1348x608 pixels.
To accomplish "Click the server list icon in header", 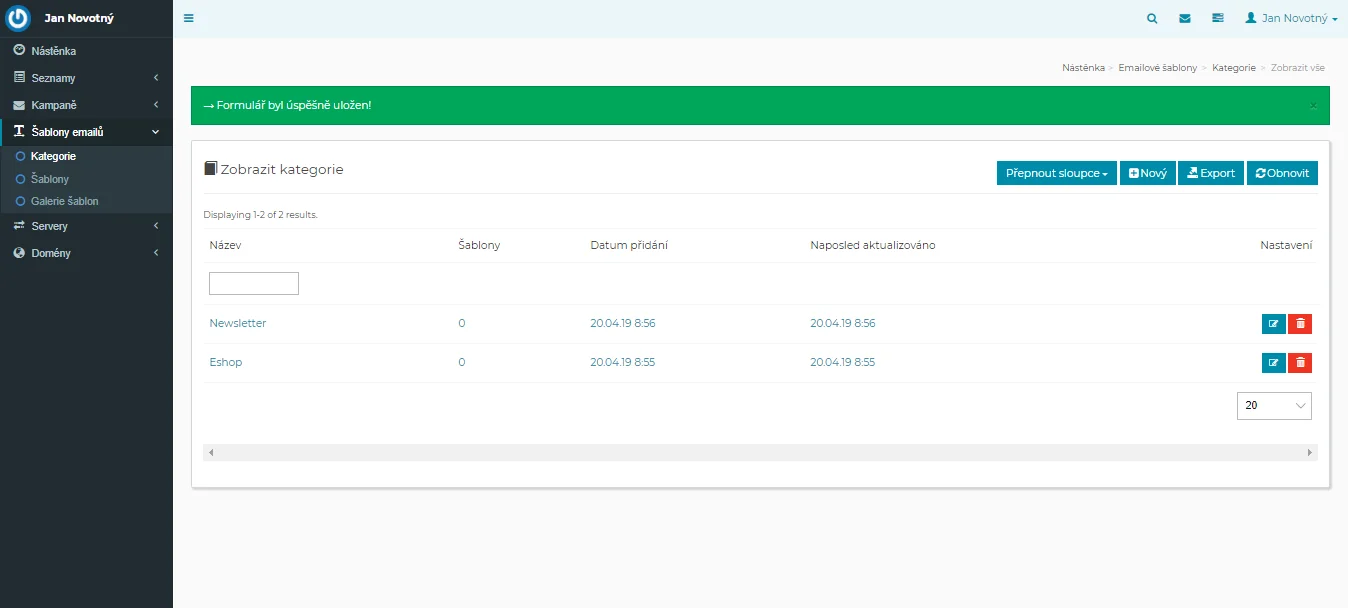I will [1217, 18].
